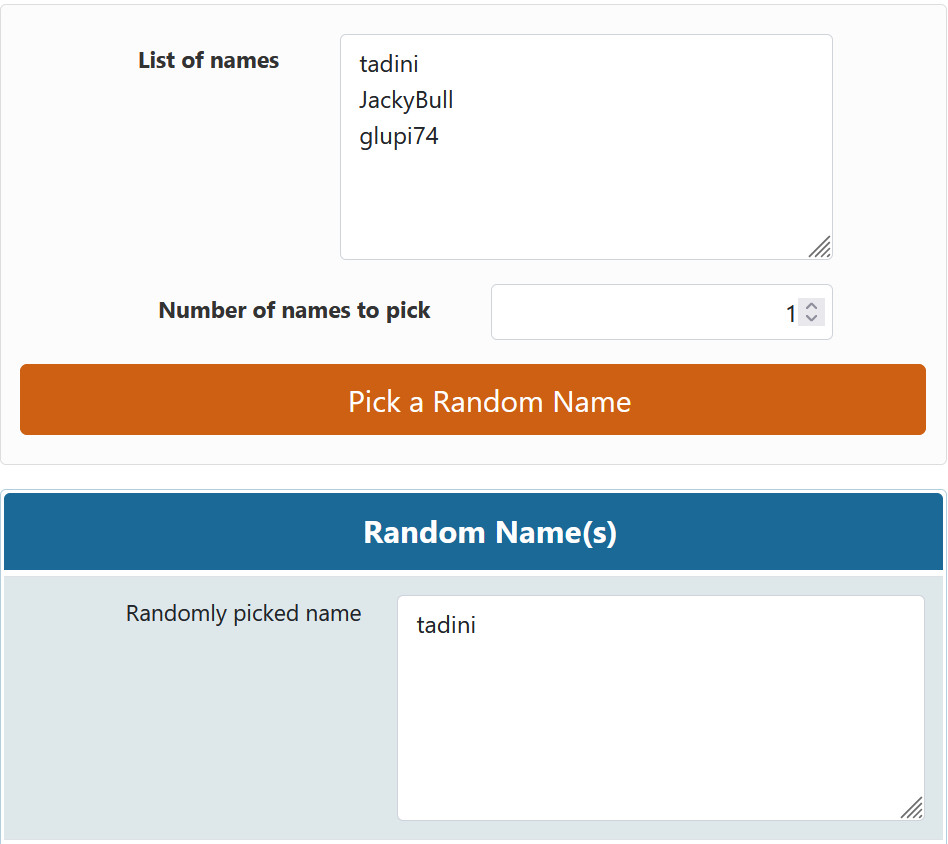Place cursor right after "glupi74" text
This screenshot has width=948, height=844.
point(441,137)
